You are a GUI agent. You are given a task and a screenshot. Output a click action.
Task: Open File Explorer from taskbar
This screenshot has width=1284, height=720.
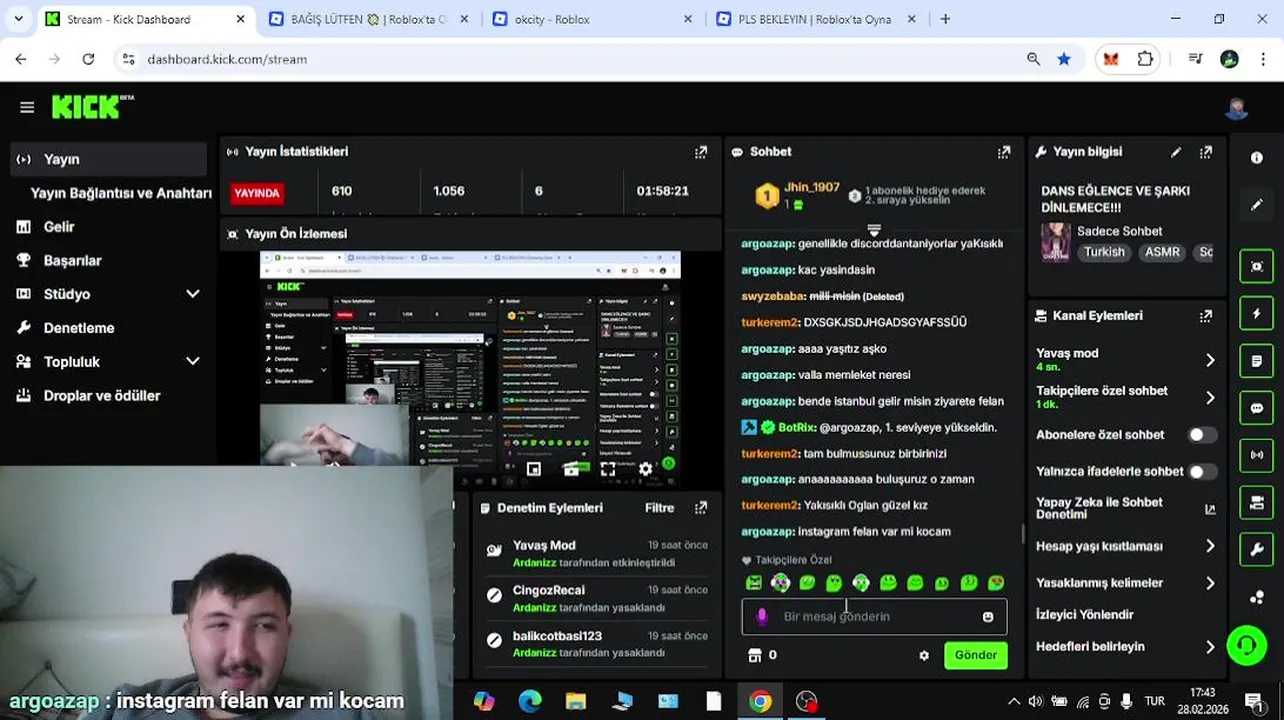(576, 701)
